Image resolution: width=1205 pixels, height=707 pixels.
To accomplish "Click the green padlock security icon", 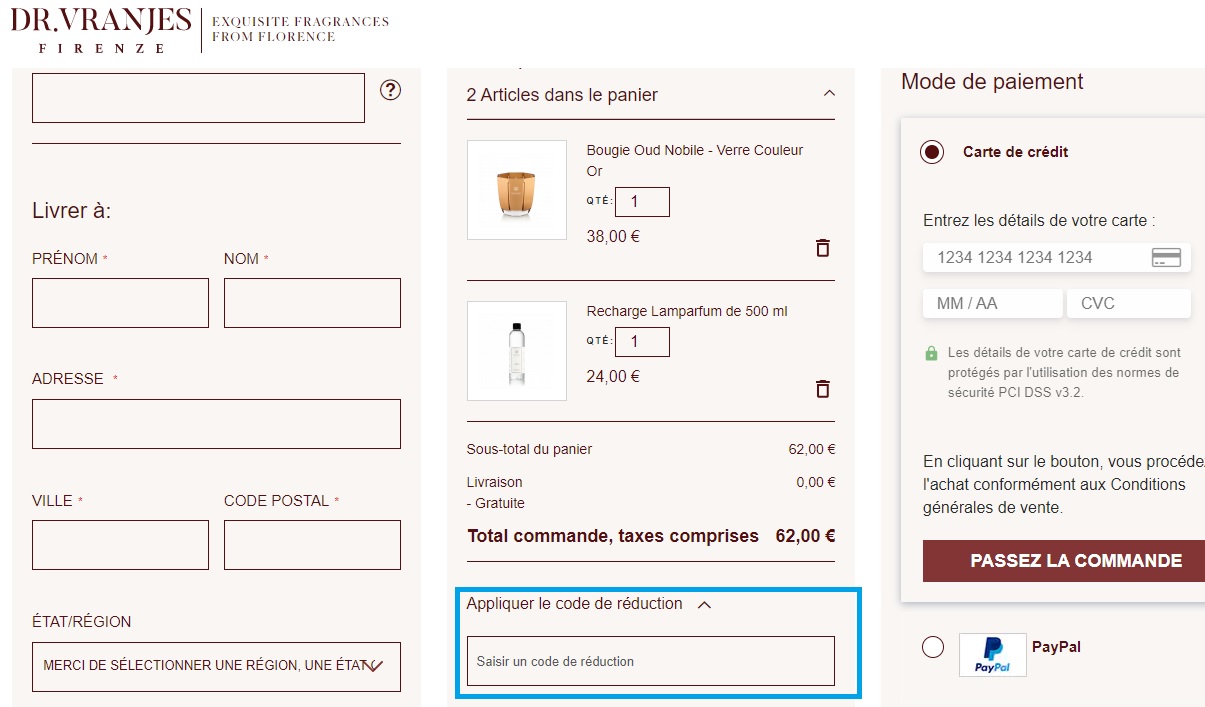I will click(x=932, y=353).
